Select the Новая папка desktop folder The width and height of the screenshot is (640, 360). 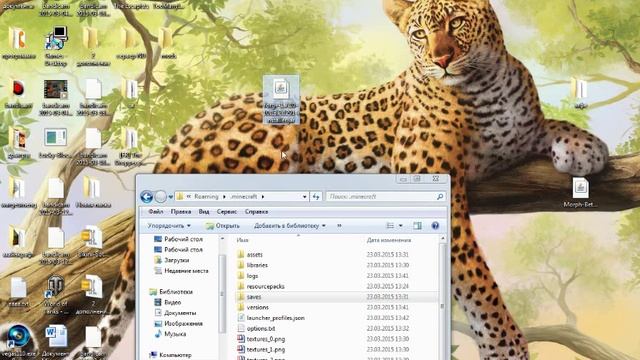(x=93, y=192)
